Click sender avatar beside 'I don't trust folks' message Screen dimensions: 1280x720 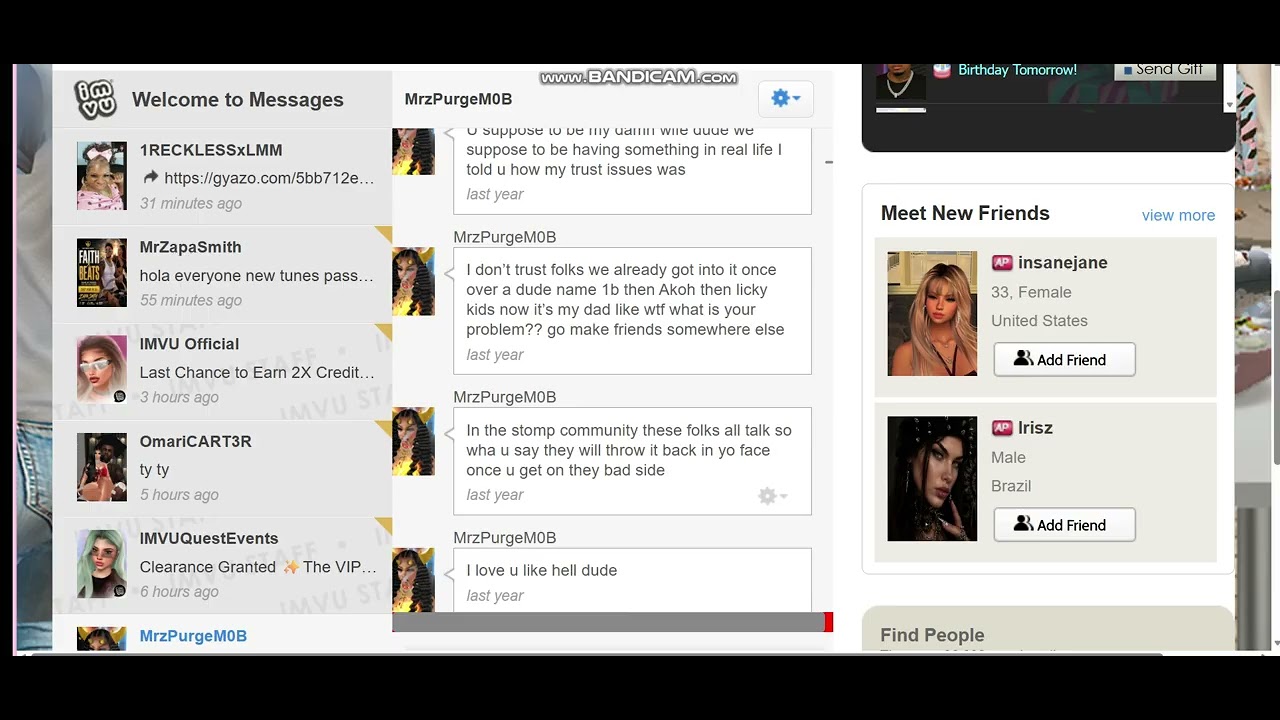tap(413, 281)
